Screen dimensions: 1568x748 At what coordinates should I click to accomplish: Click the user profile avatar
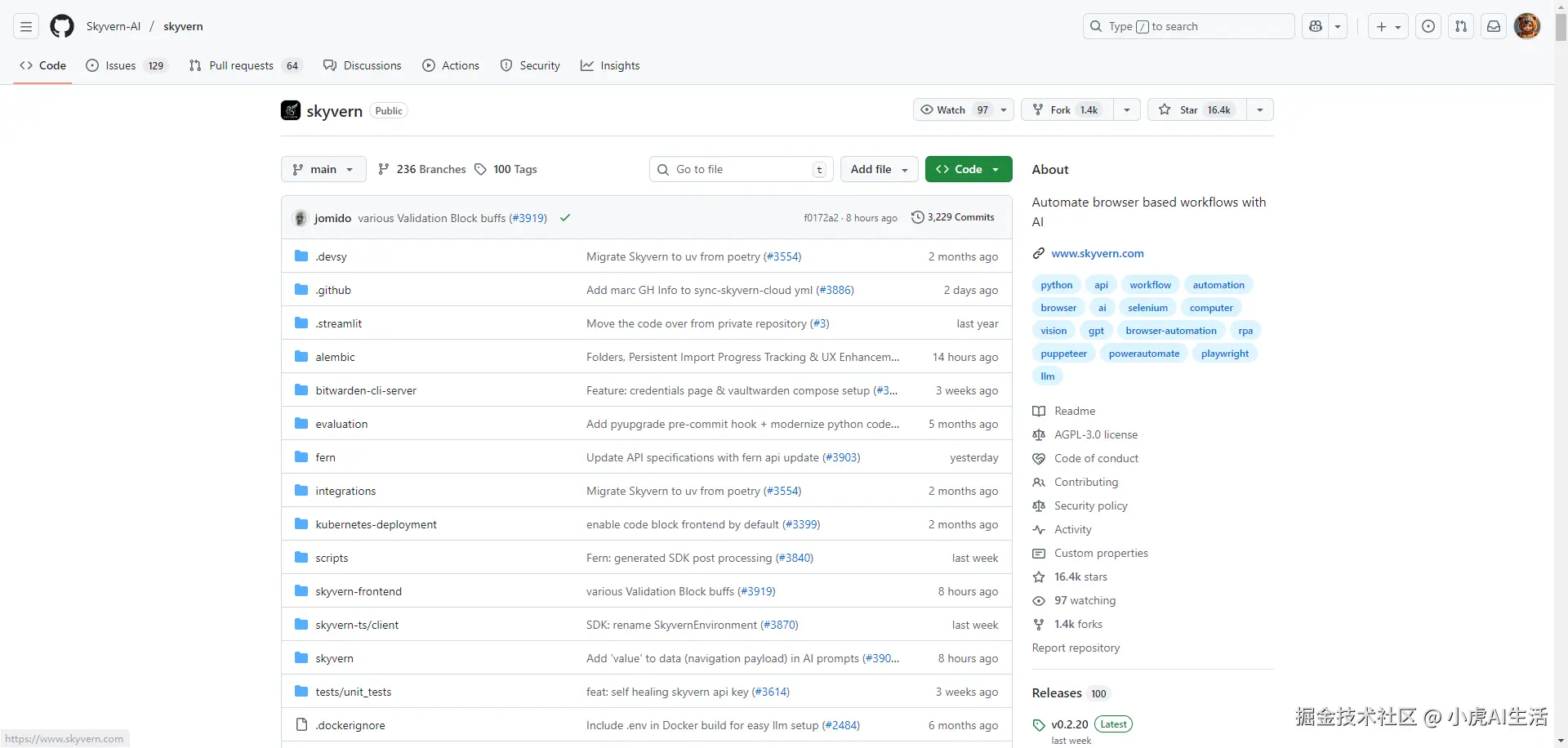click(x=1526, y=27)
